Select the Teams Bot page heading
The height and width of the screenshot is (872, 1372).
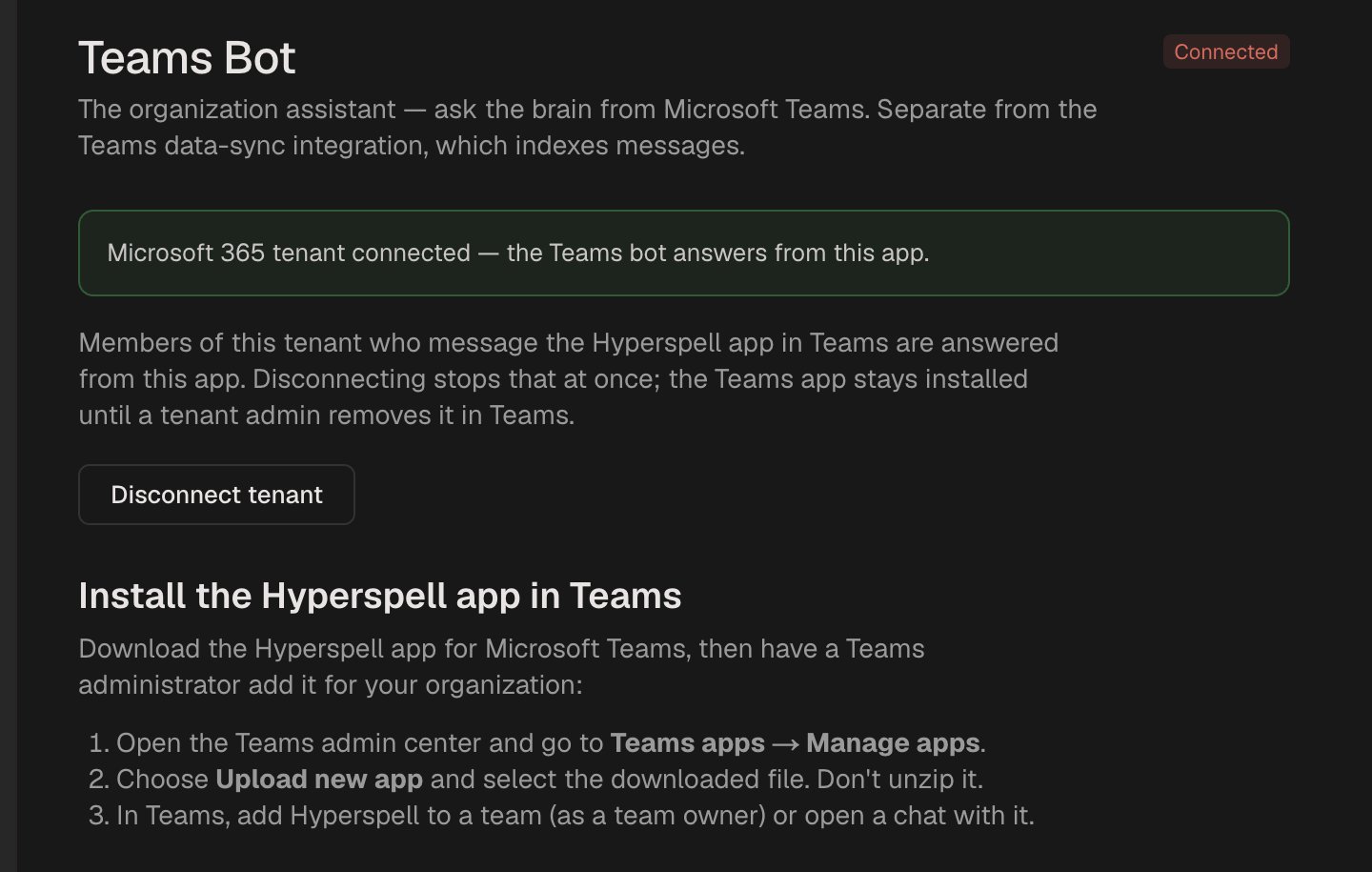point(187,57)
